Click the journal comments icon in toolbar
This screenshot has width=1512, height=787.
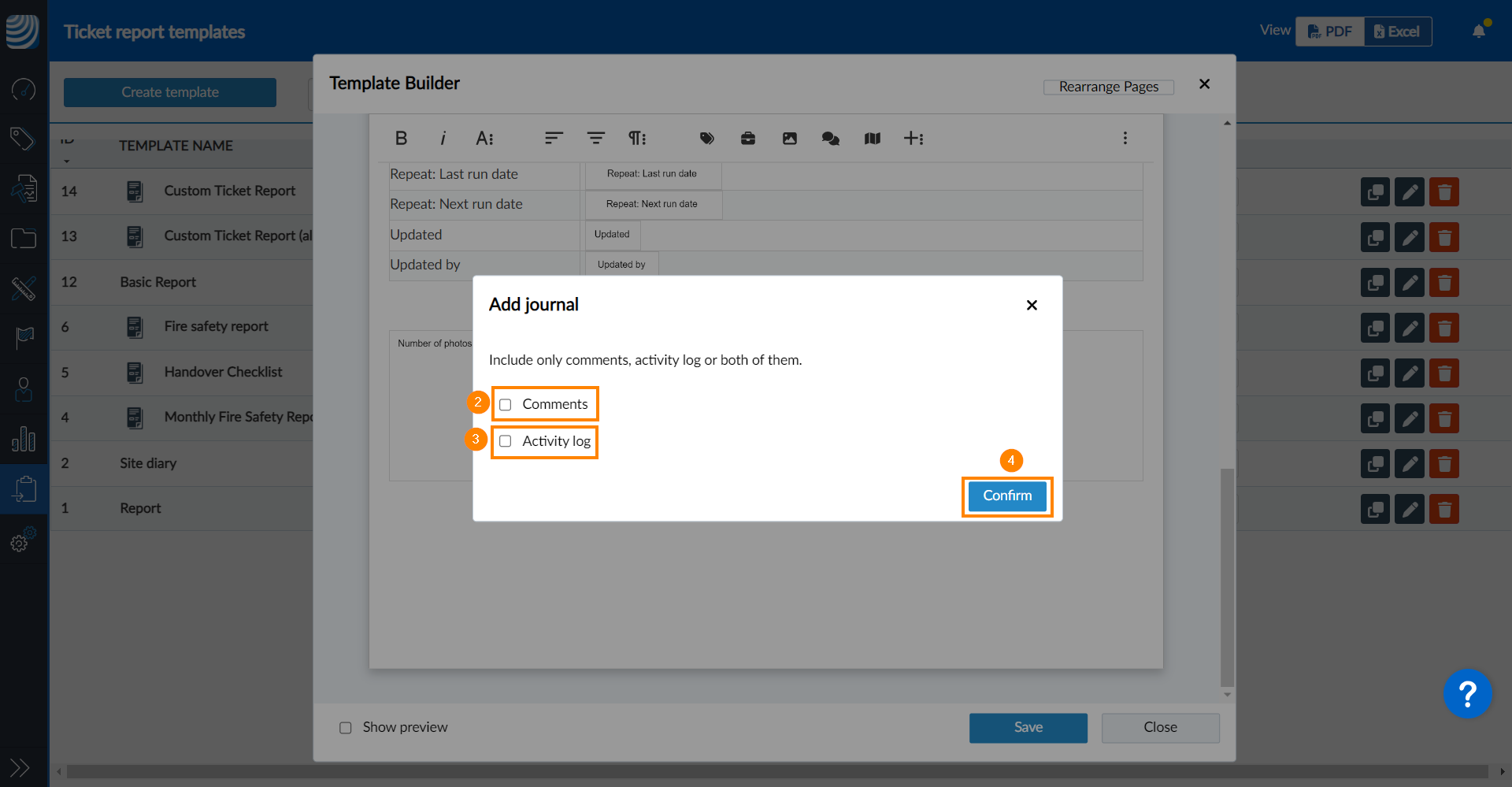click(x=831, y=139)
